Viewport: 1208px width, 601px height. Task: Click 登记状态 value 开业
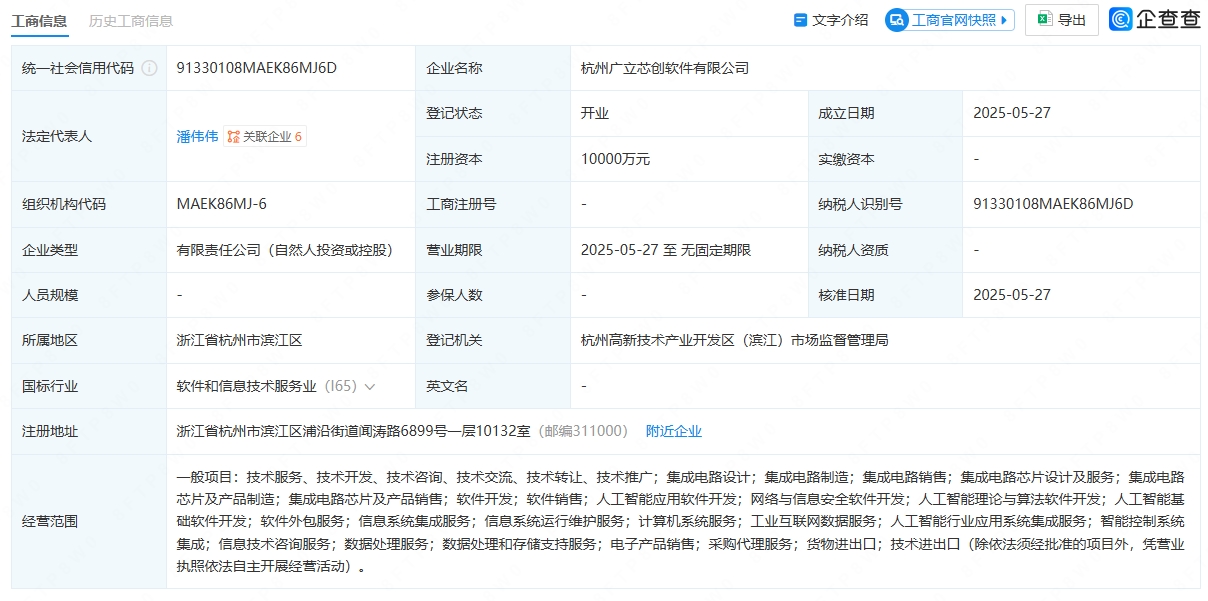tap(595, 113)
